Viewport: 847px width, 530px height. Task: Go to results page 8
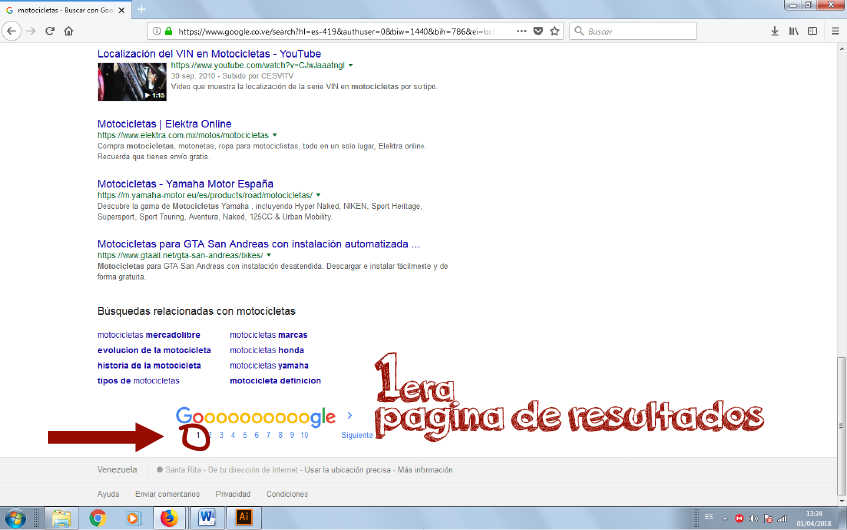280,435
